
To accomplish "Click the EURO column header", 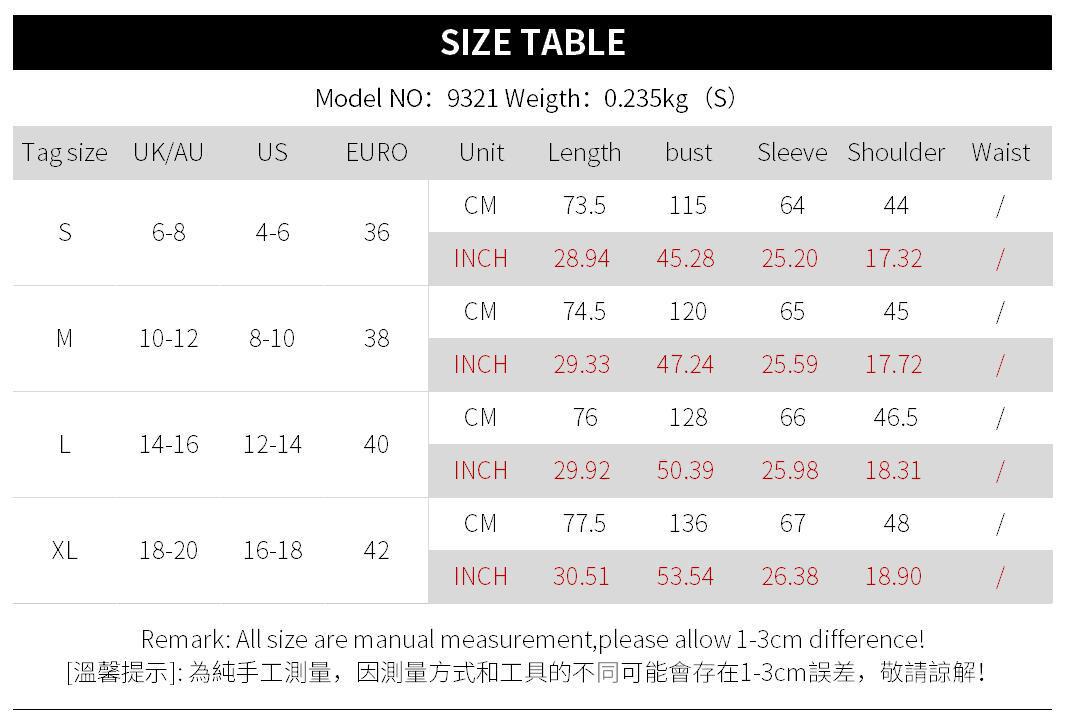I will [376, 153].
